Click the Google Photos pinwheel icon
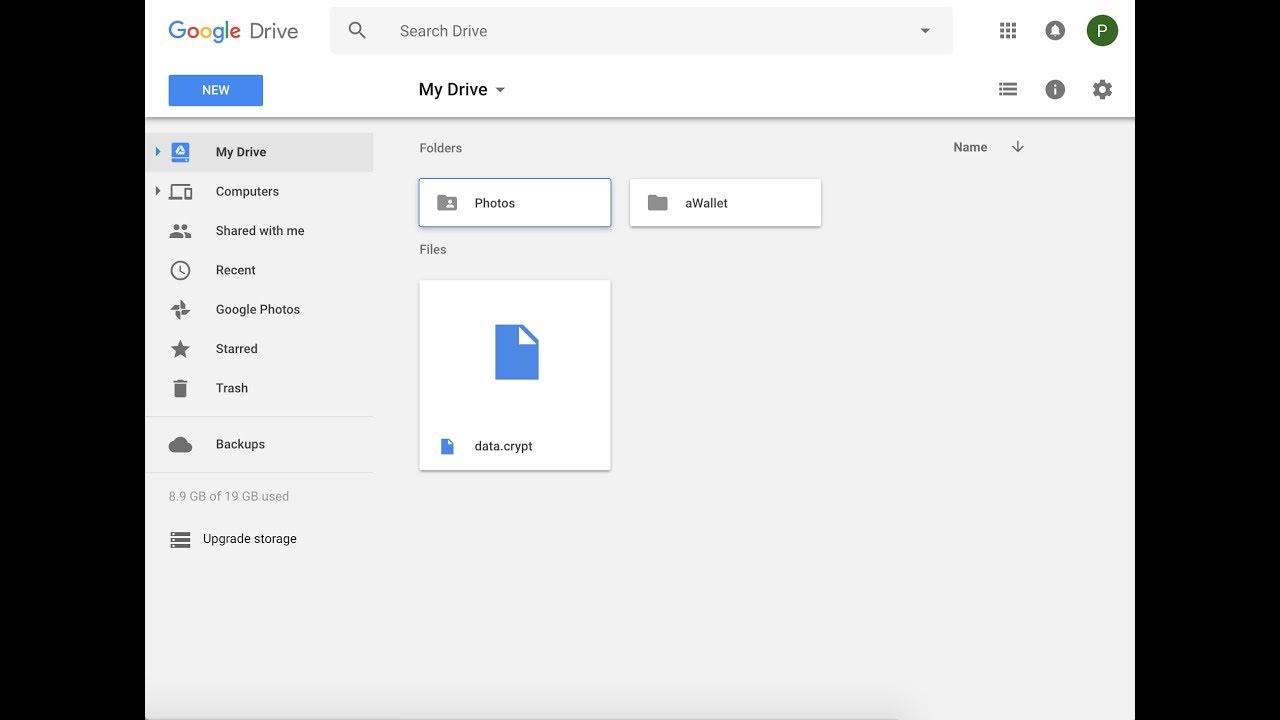Image resolution: width=1280 pixels, height=720 pixels. (x=180, y=309)
